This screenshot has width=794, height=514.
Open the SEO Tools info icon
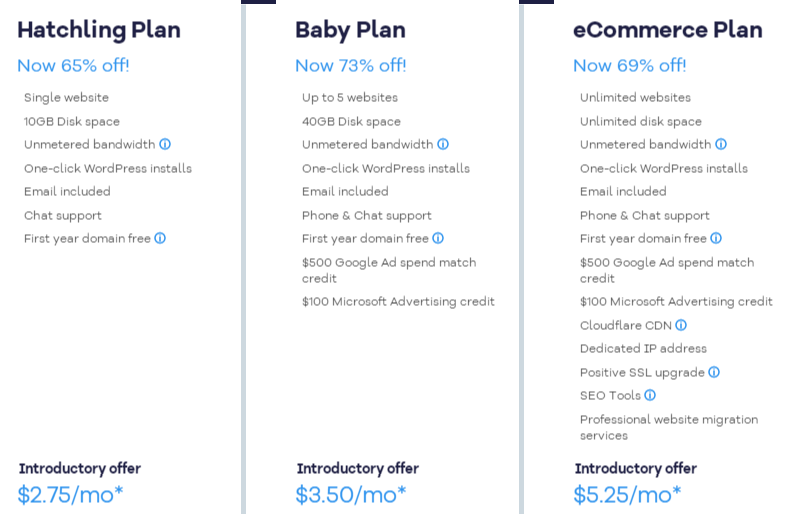point(650,396)
